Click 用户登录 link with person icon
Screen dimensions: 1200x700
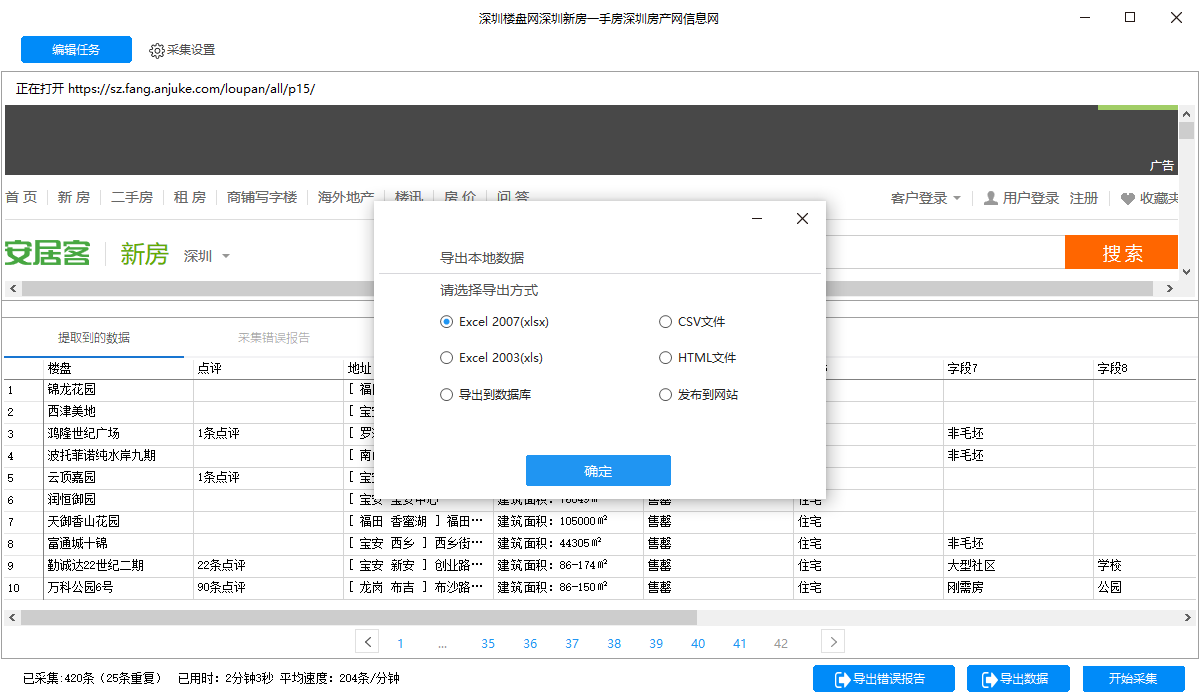click(x=1021, y=198)
